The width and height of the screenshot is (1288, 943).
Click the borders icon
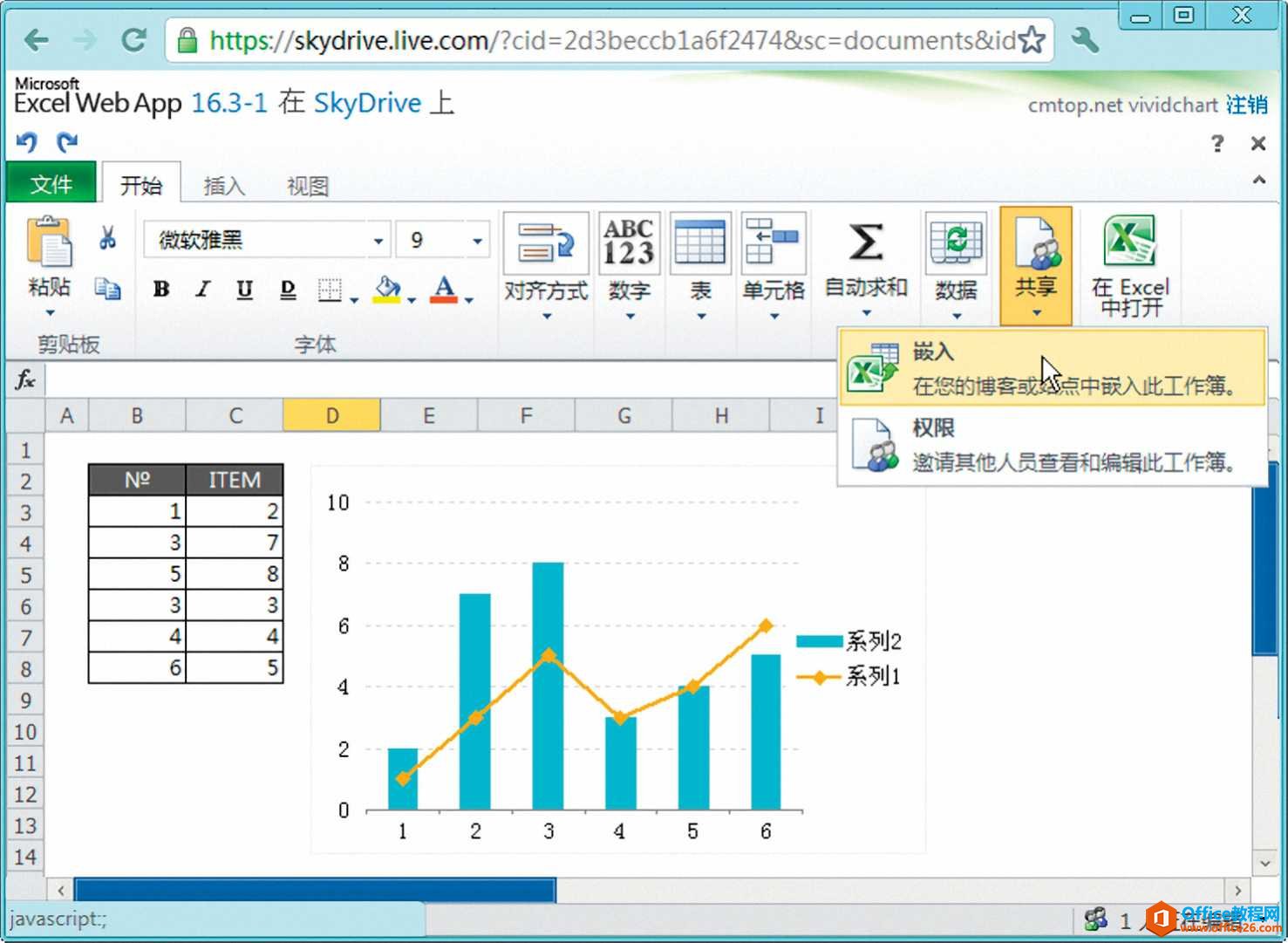pos(330,290)
